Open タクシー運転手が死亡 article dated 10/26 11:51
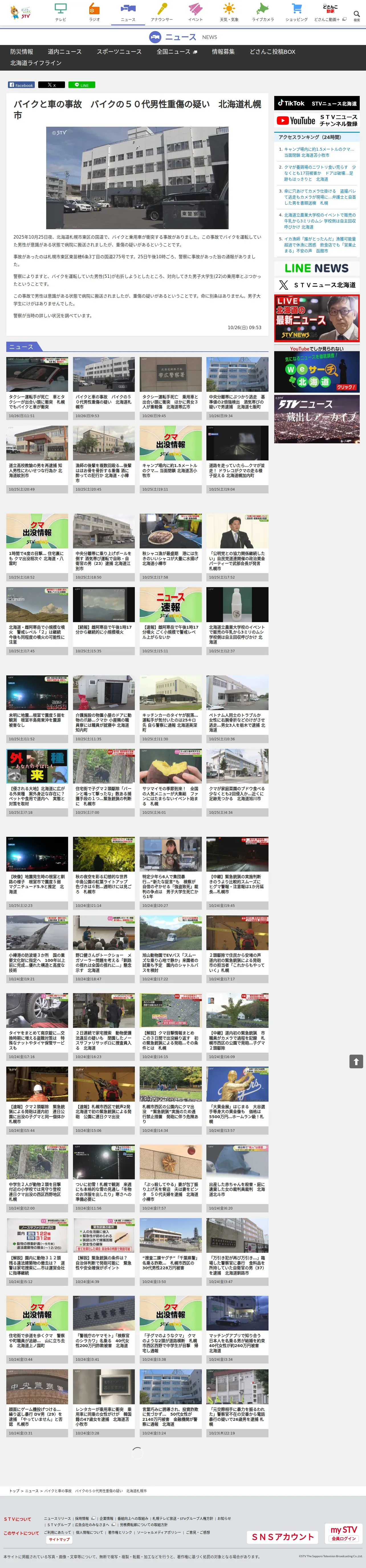 [37, 388]
